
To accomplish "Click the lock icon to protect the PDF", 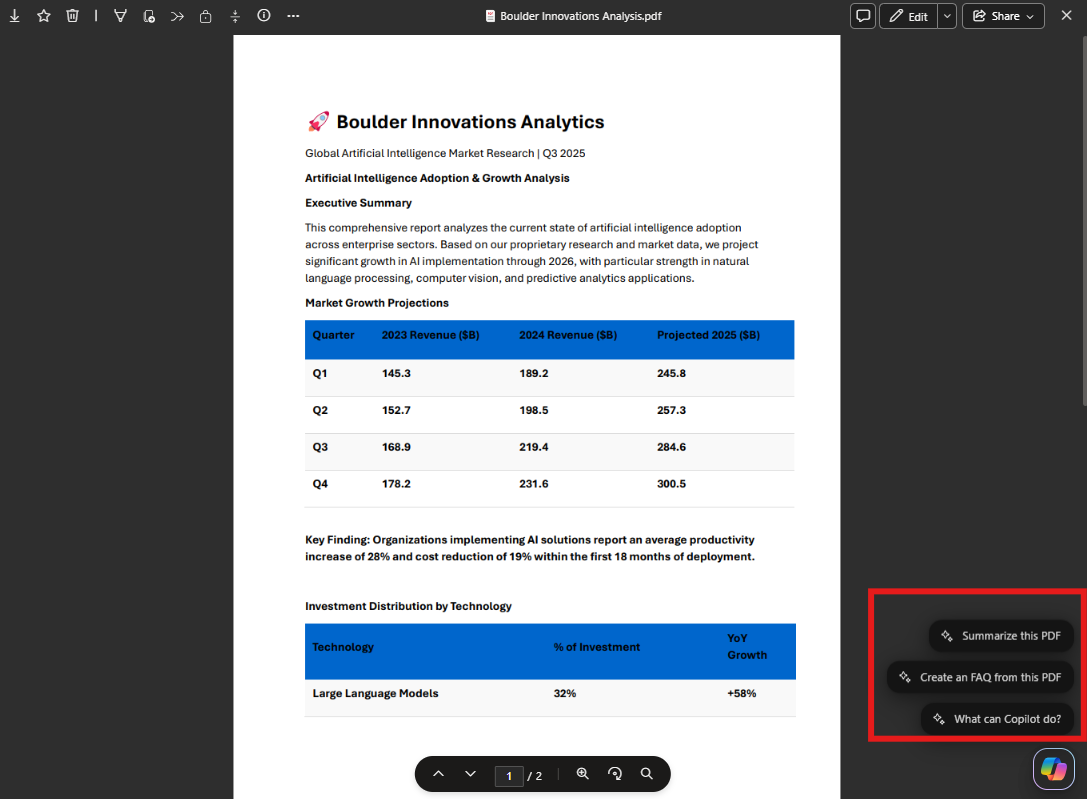I will [205, 16].
